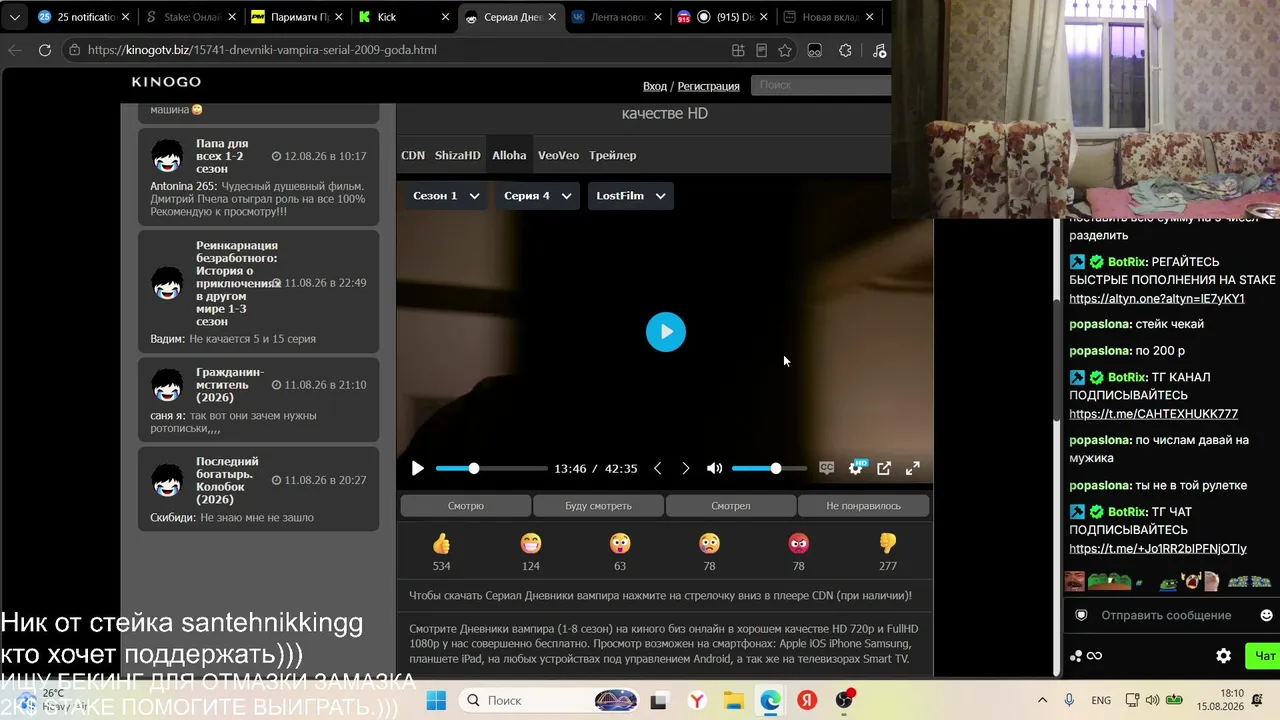Open the BotRix altyn.one link in chat
This screenshot has height=720, width=1280.
(1157, 299)
